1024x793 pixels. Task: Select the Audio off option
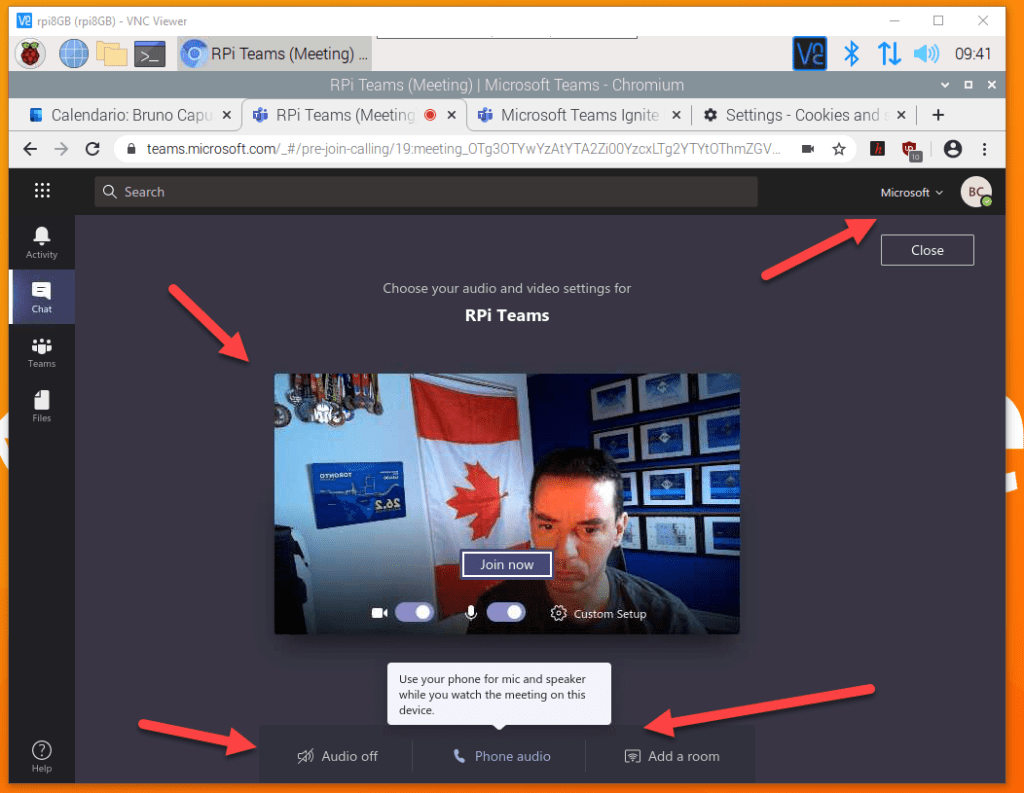(337, 756)
